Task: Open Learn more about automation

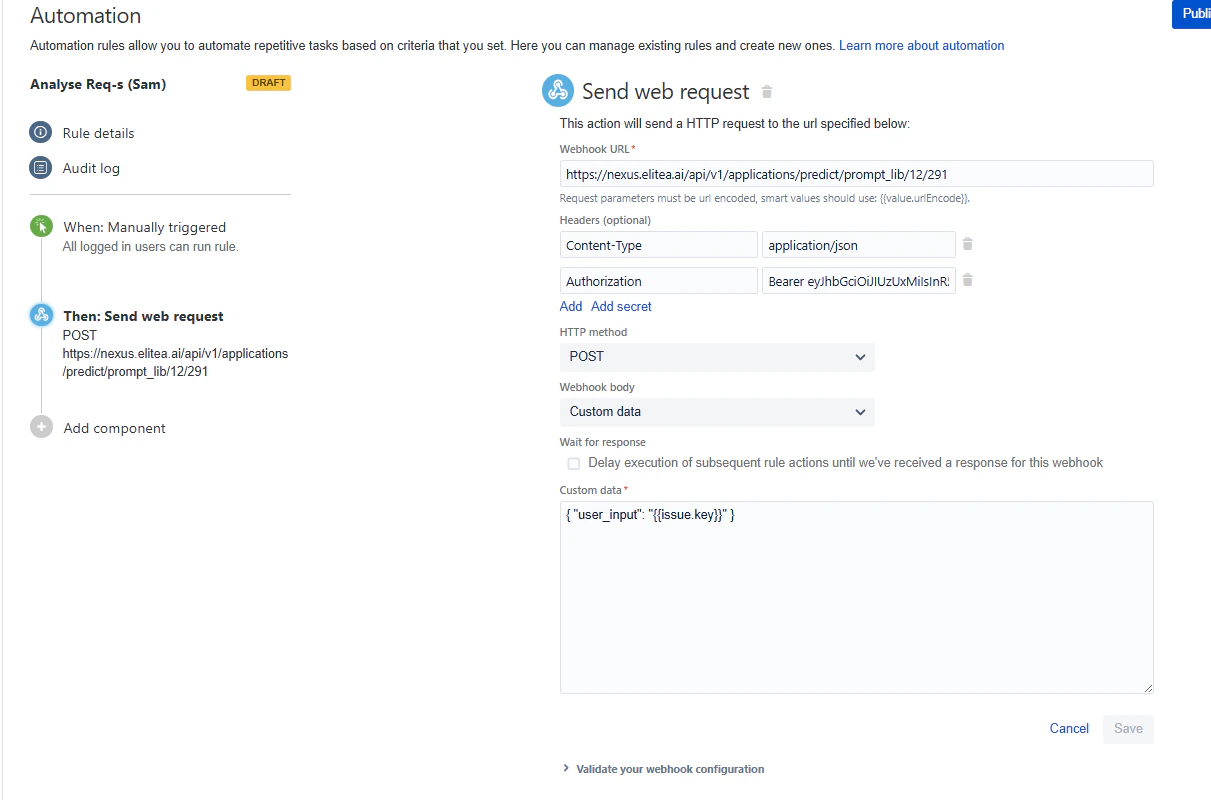Action: (921, 45)
